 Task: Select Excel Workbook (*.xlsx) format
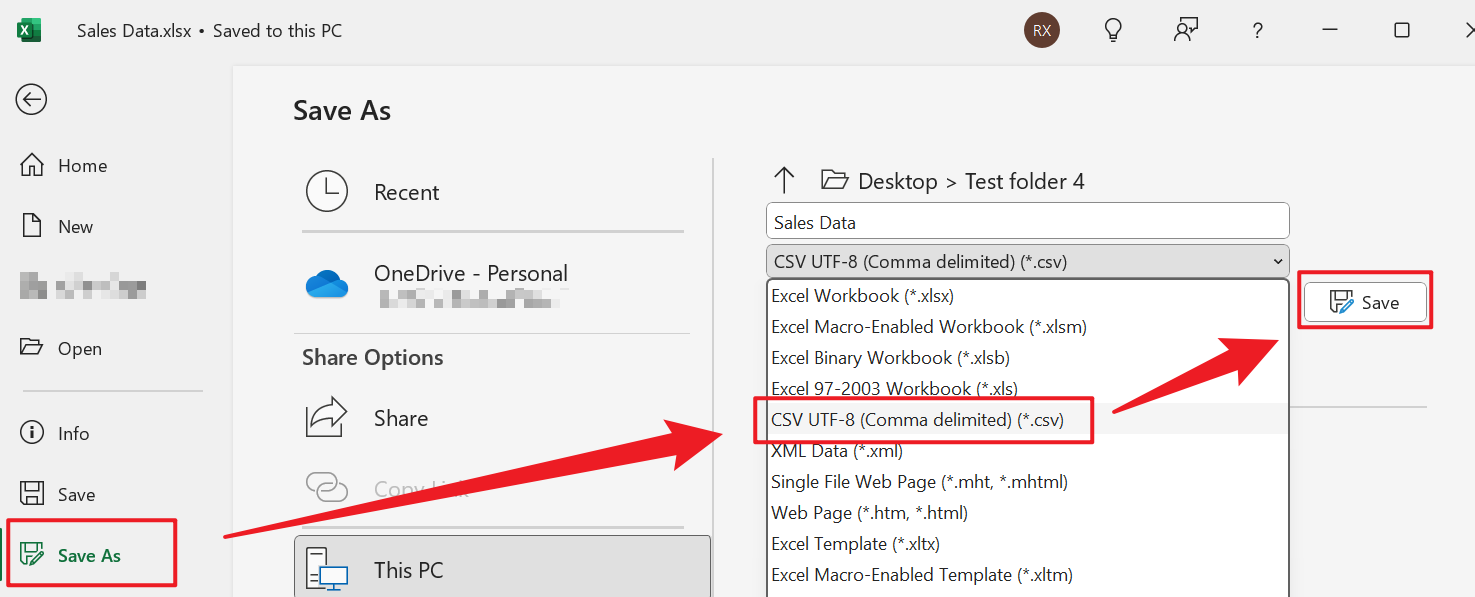[x=862, y=295]
